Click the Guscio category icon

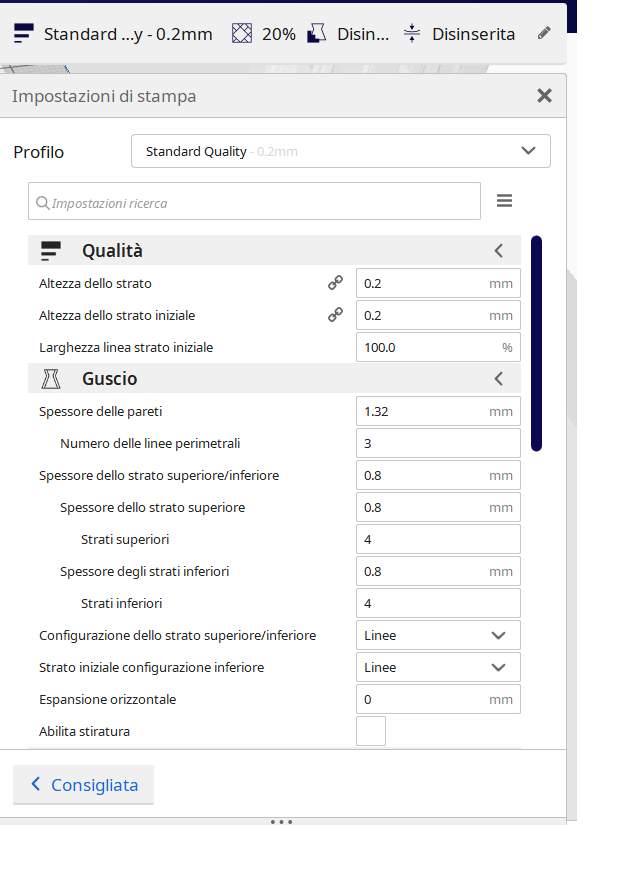51,379
